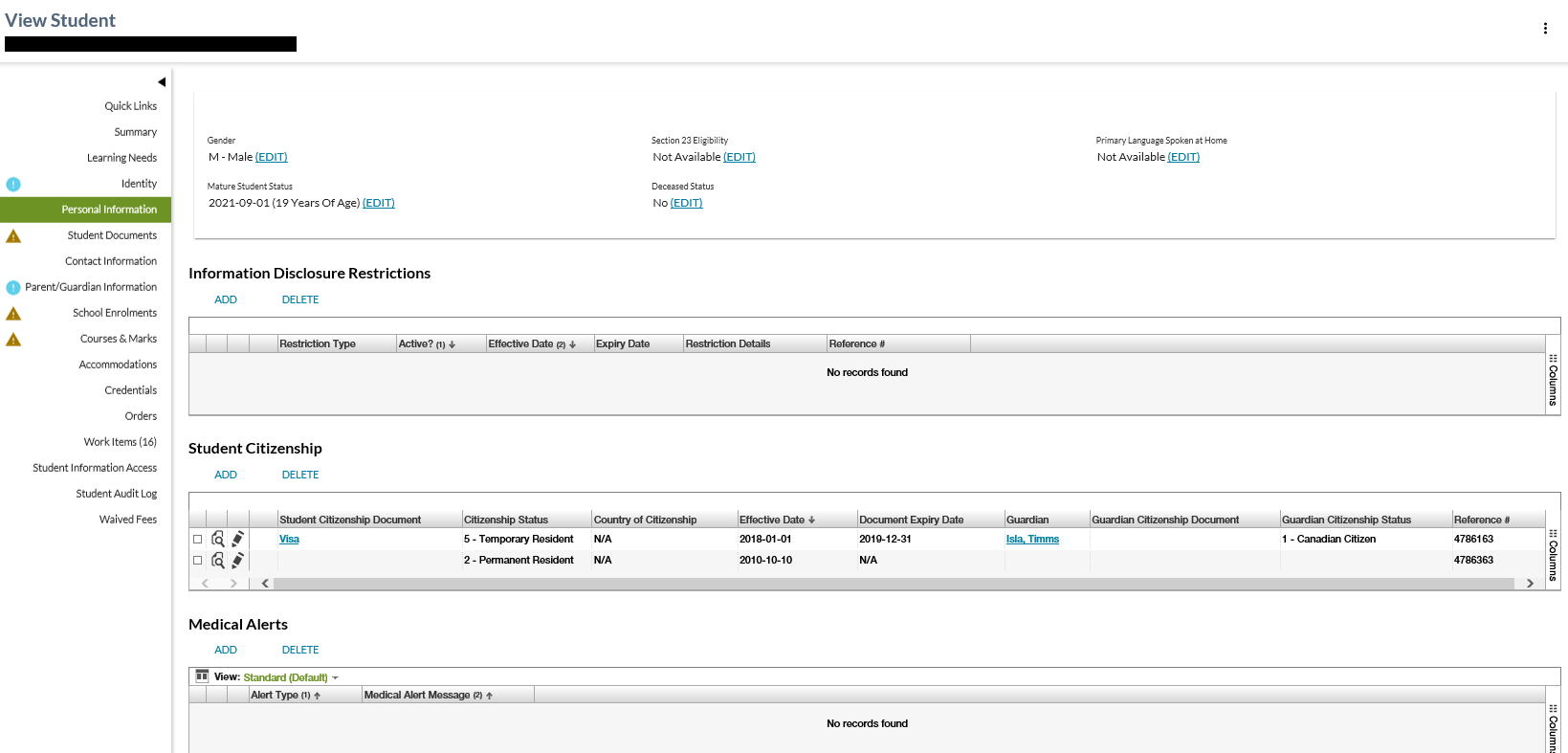The height and width of the screenshot is (753, 1568).
Task: Click edit pencil icon for Temporary Resident row
Action: coord(238,539)
